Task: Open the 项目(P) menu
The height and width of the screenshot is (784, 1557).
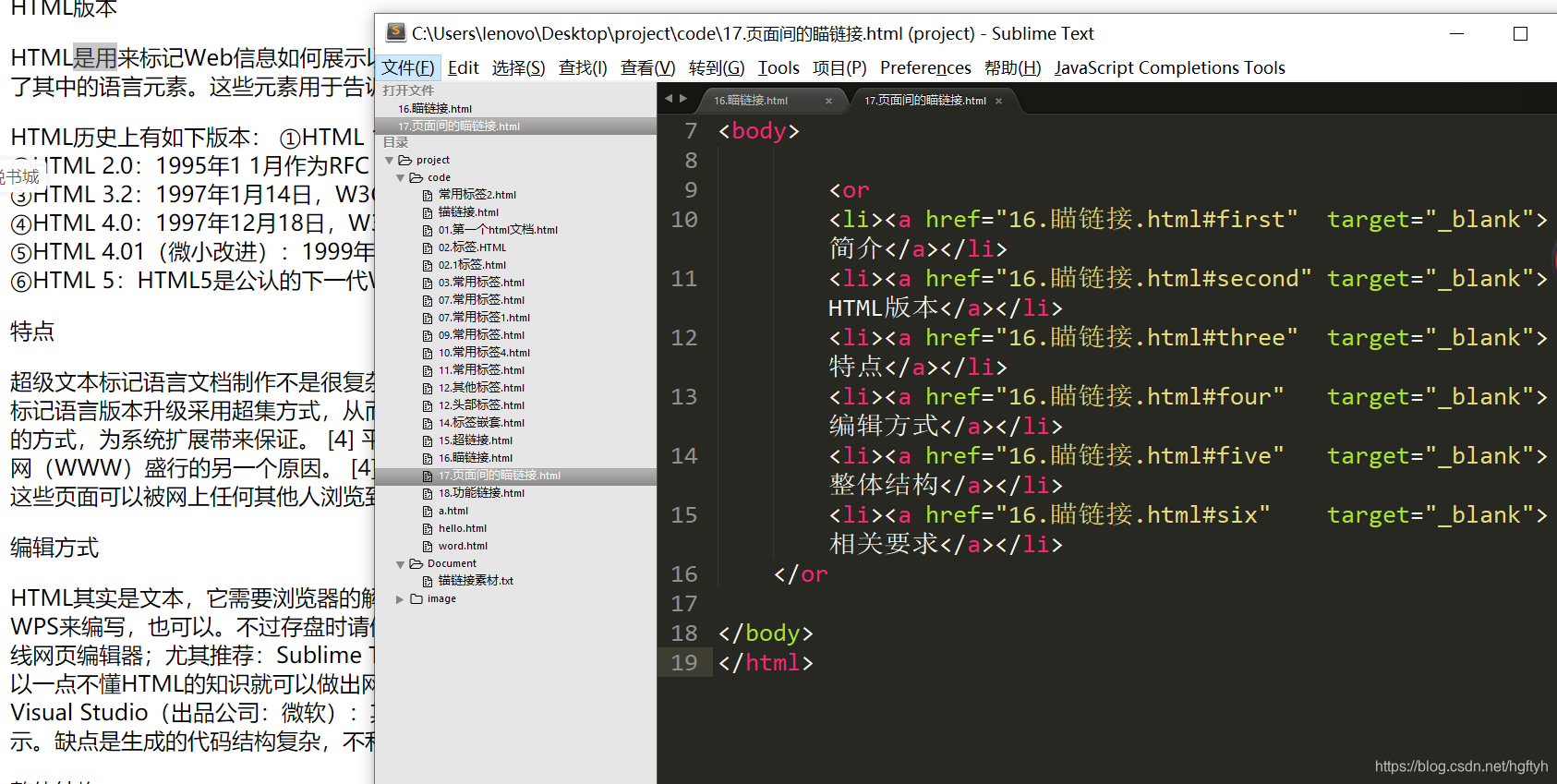Action: tap(839, 67)
